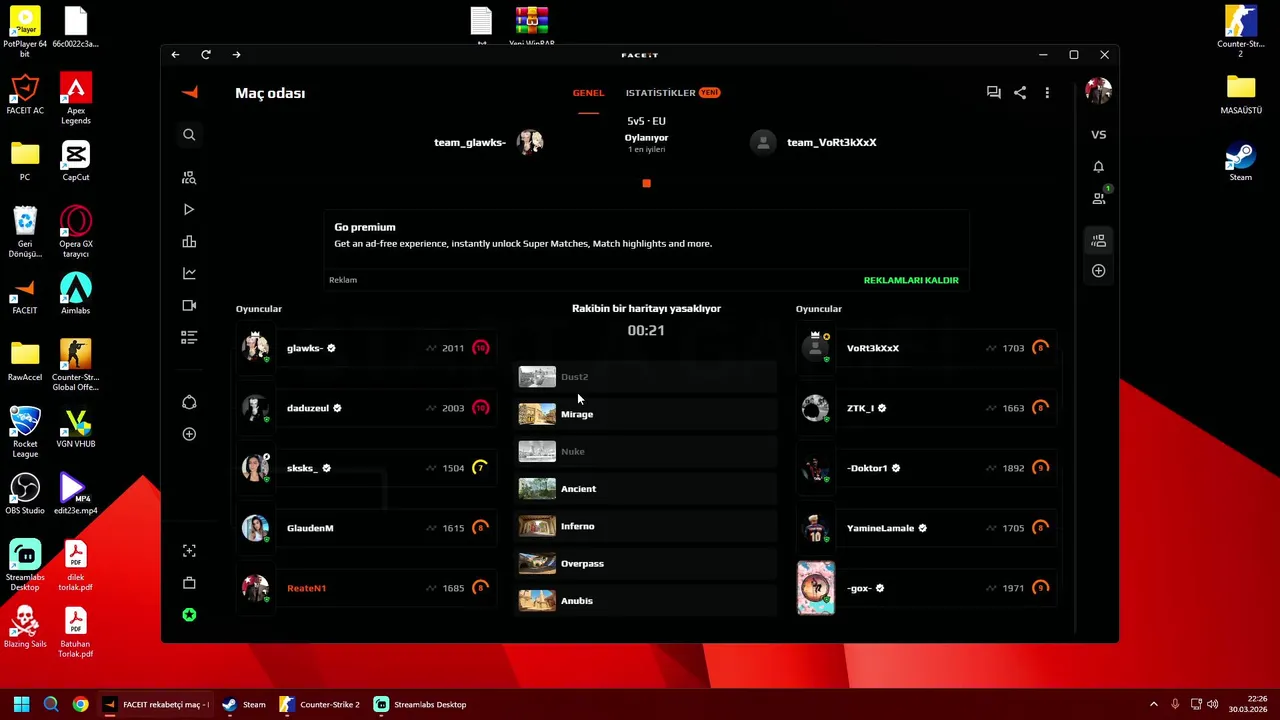Click glawks- level 10 skill badge

pyautogui.click(x=481, y=348)
